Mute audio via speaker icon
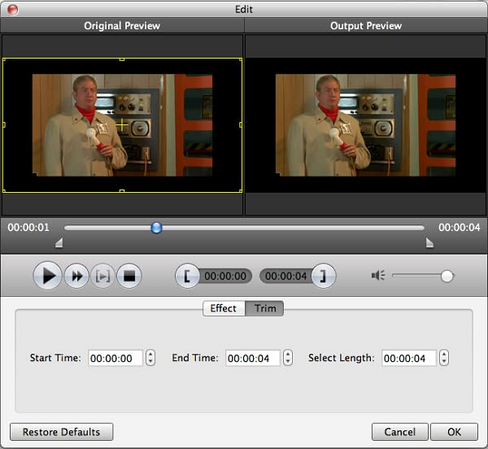Viewport: 488px width, 449px height. [378, 276]
